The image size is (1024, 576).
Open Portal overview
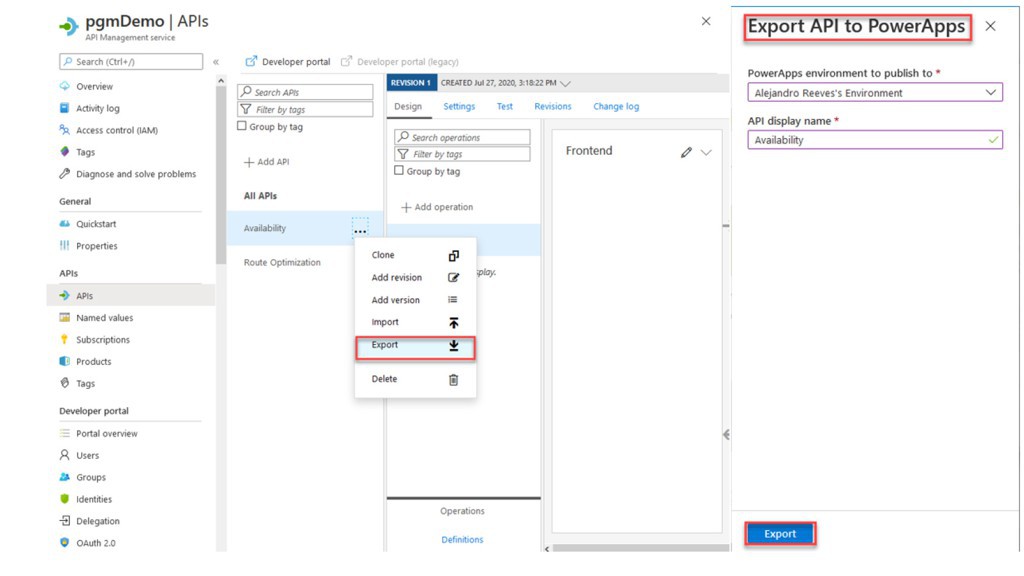click(x=106, y=433)
